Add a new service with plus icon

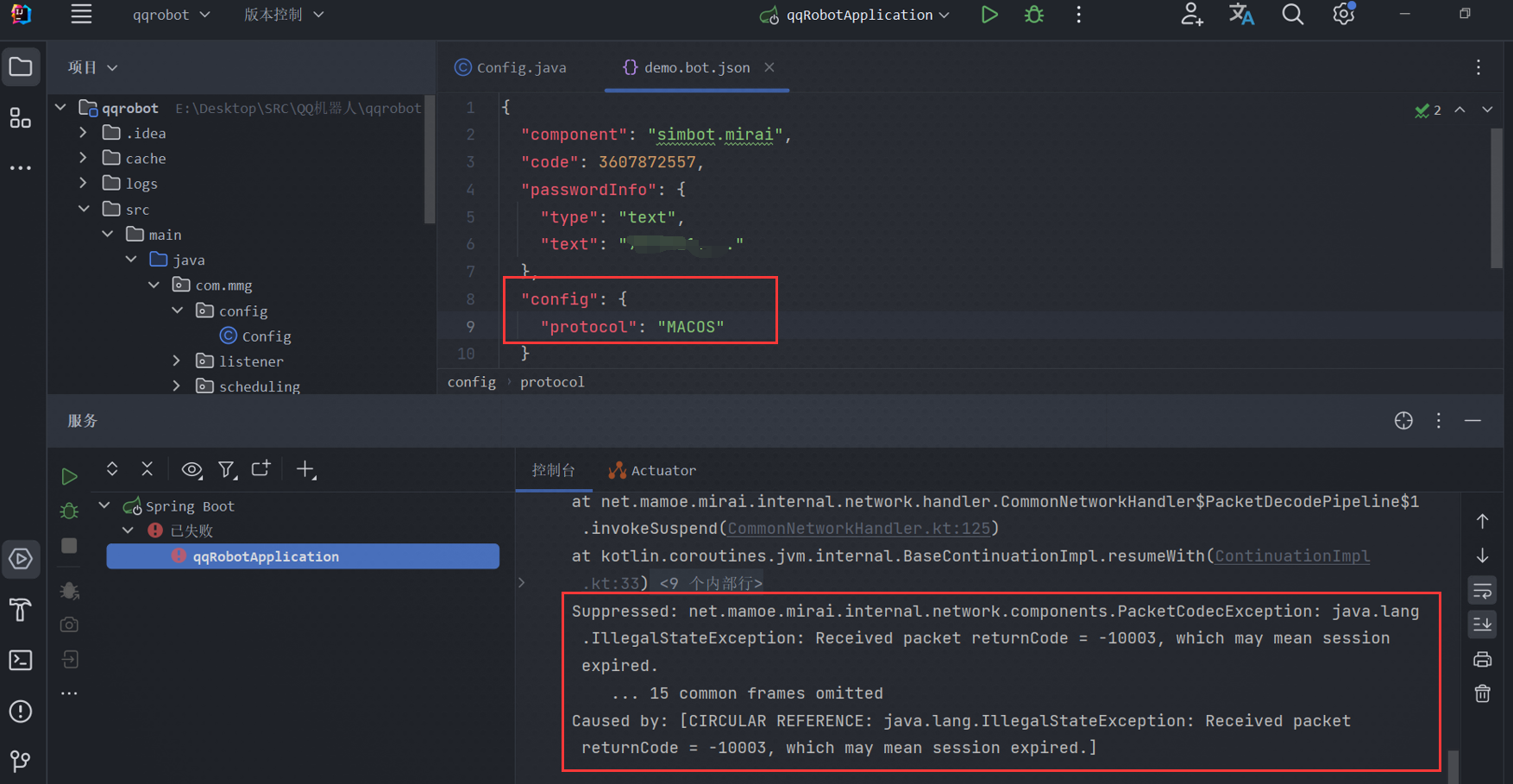click(306, 469)
